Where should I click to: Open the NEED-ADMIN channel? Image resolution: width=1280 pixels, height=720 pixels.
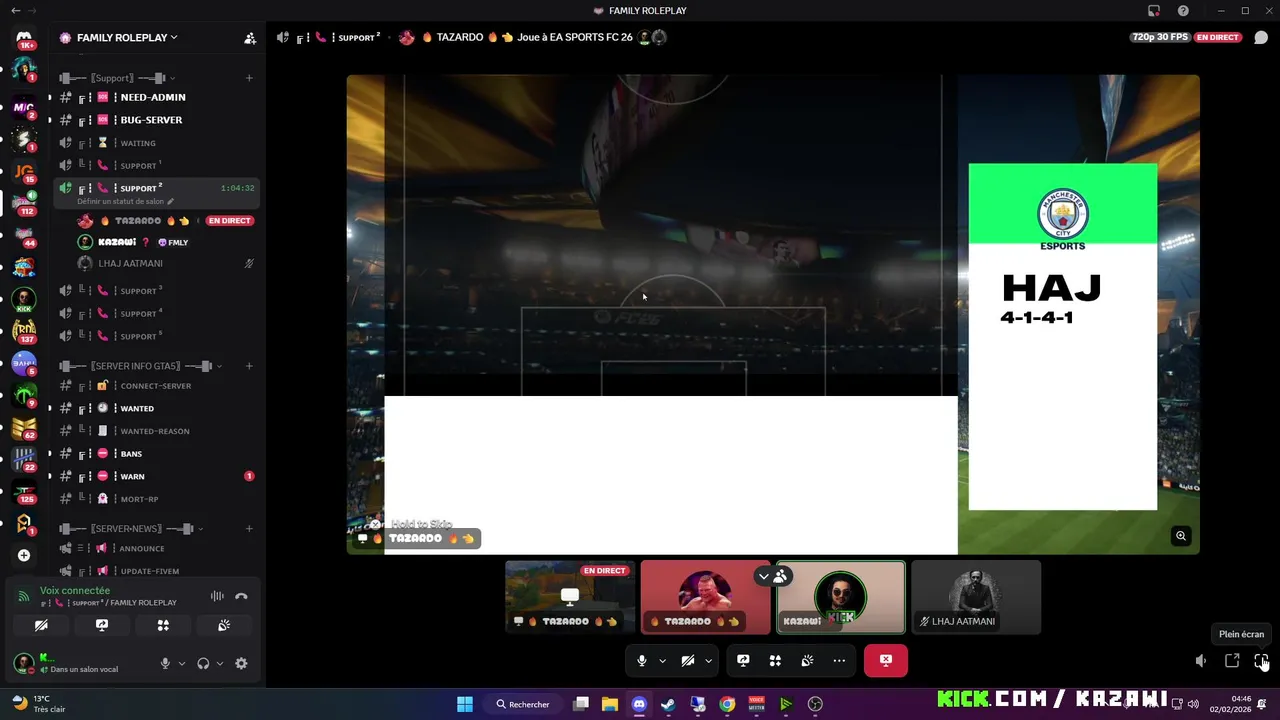(153, 97)
